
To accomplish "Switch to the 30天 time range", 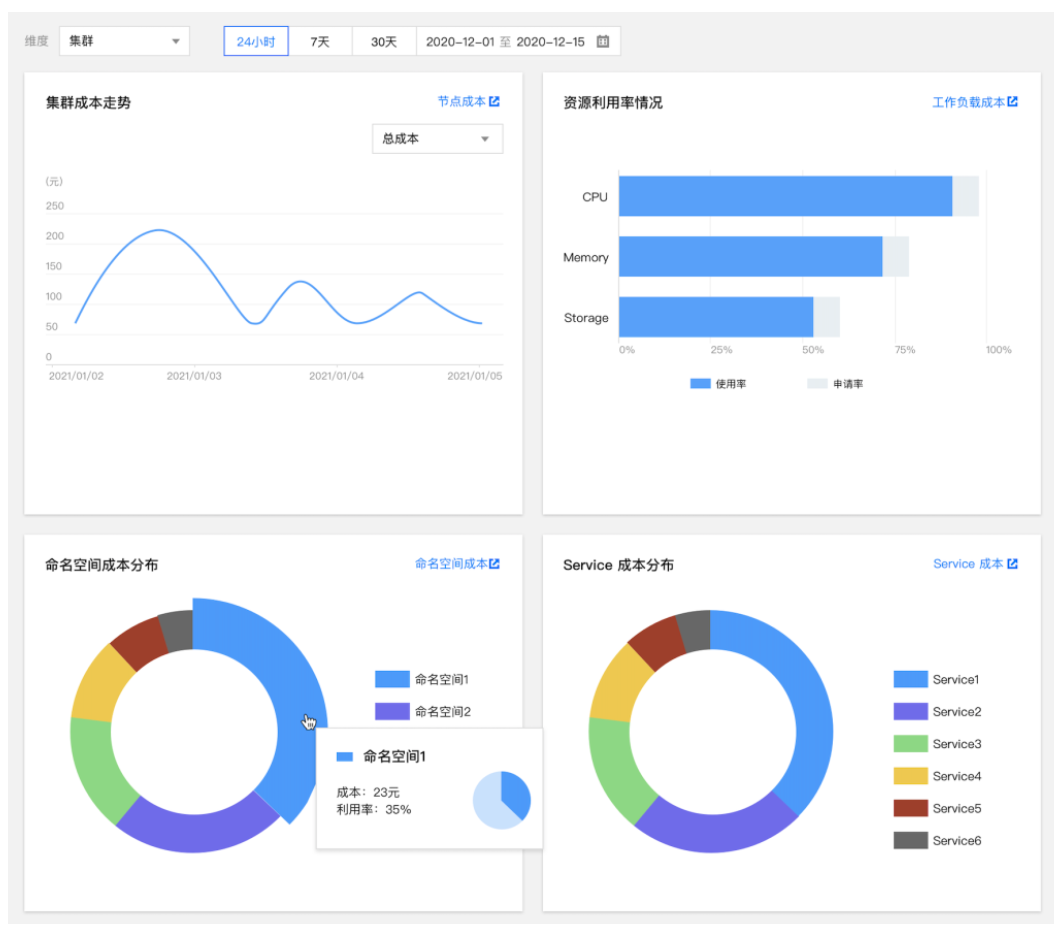I will click(x=384, y=42).
